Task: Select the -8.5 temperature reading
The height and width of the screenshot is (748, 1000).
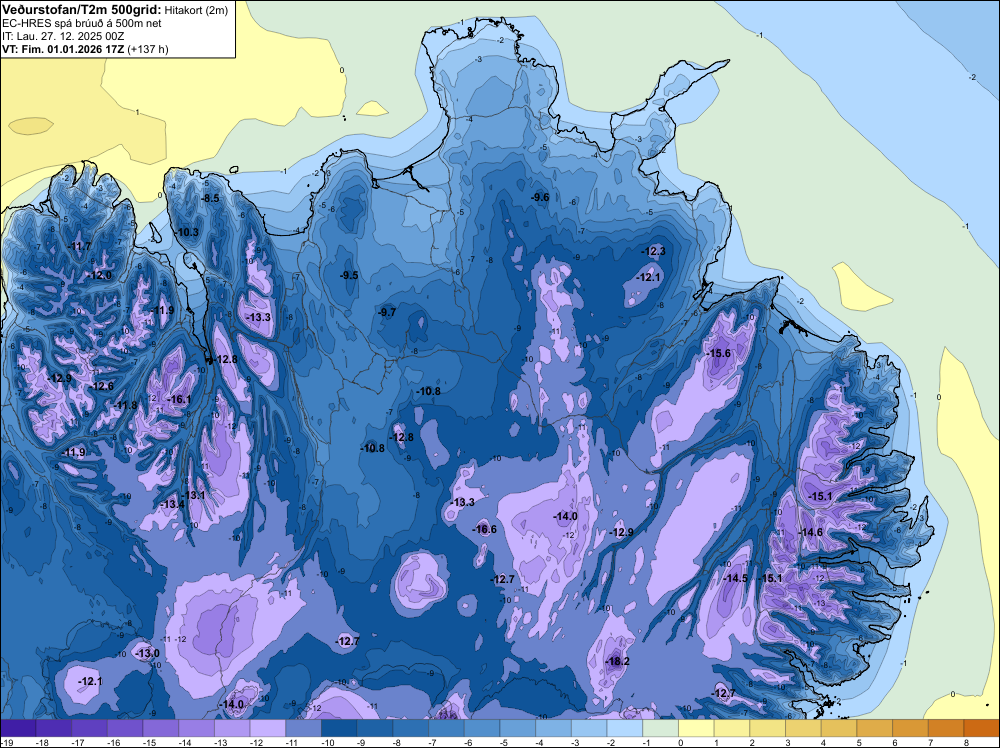Action: (210, 198)
